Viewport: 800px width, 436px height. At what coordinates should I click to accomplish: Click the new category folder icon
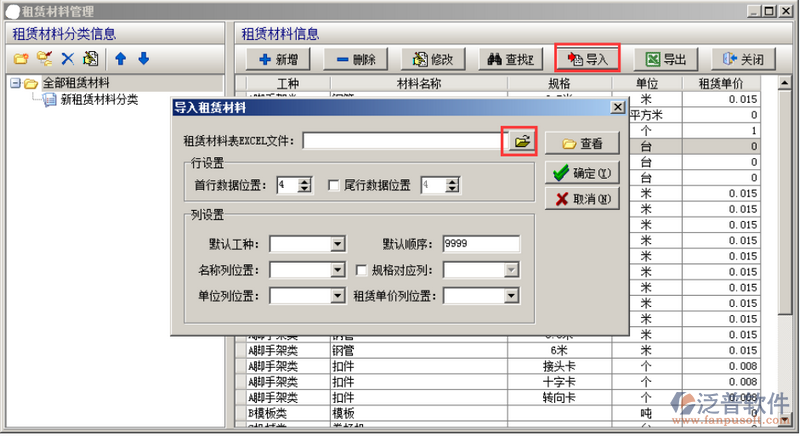click(21, 59)
